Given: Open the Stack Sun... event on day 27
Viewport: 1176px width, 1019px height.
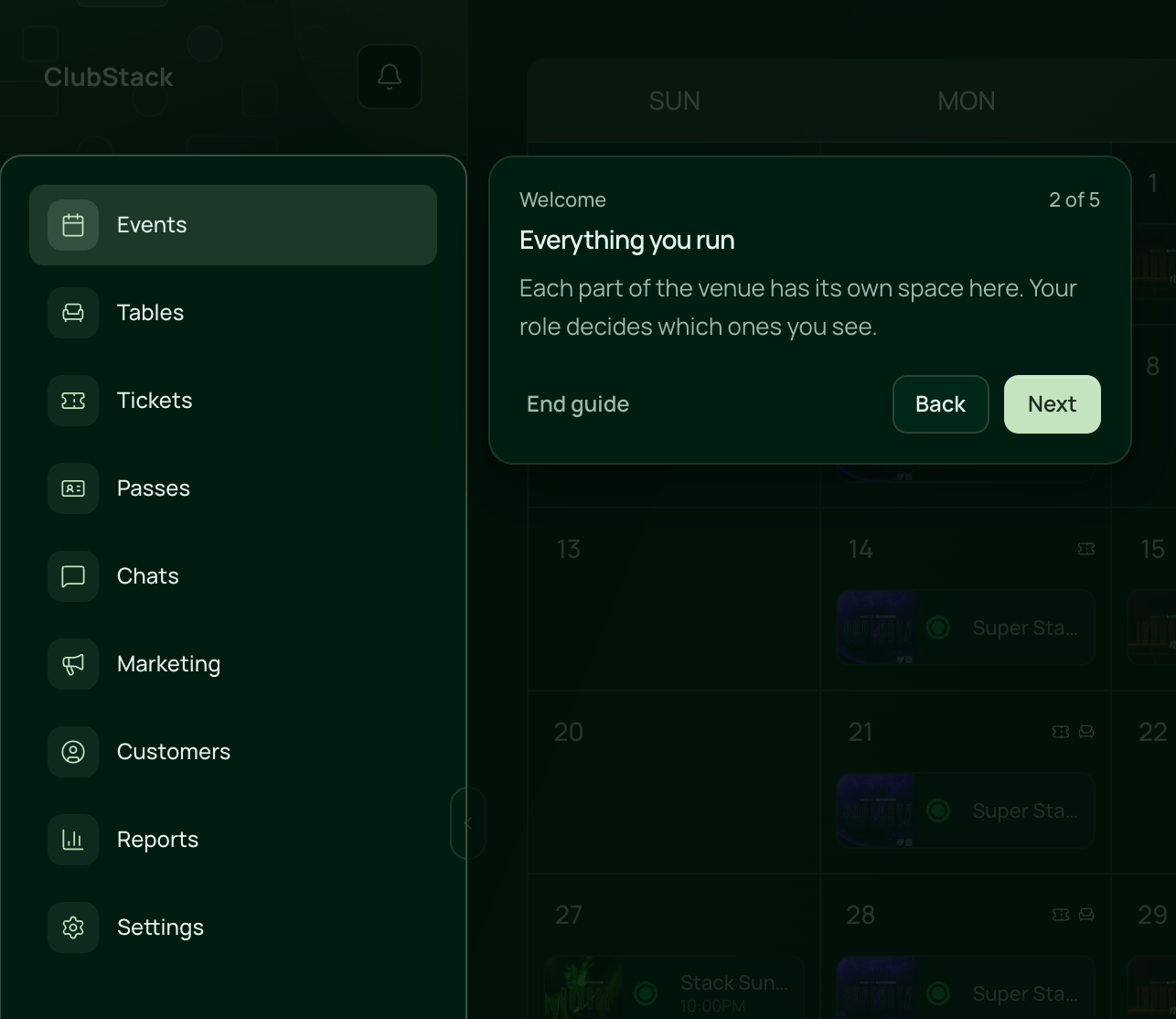Looking at the screenshot, I should (674, 988).
